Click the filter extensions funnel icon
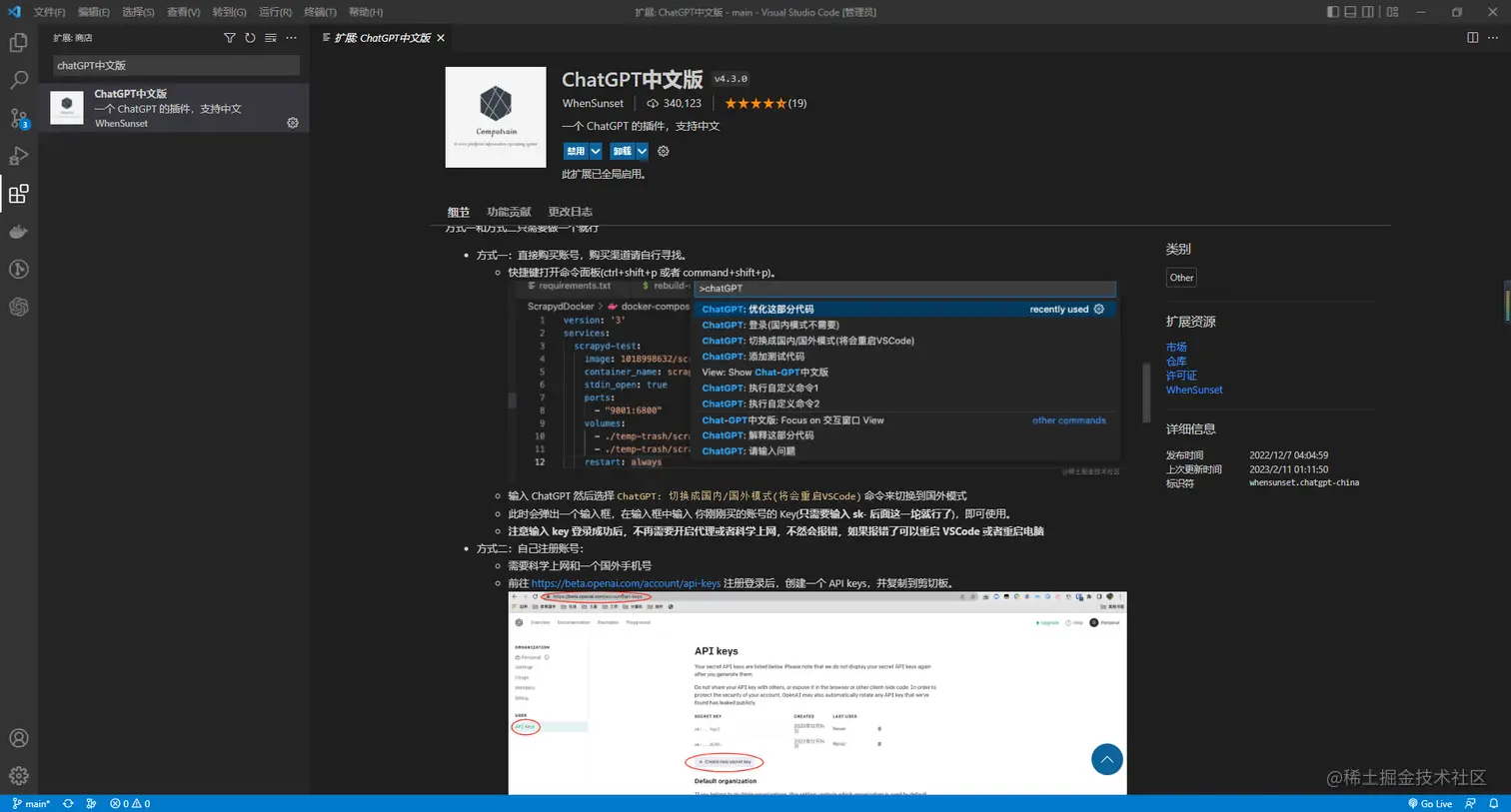Image resolution: width=1511 pixels, height=812 pixels. tap(230, 38)
